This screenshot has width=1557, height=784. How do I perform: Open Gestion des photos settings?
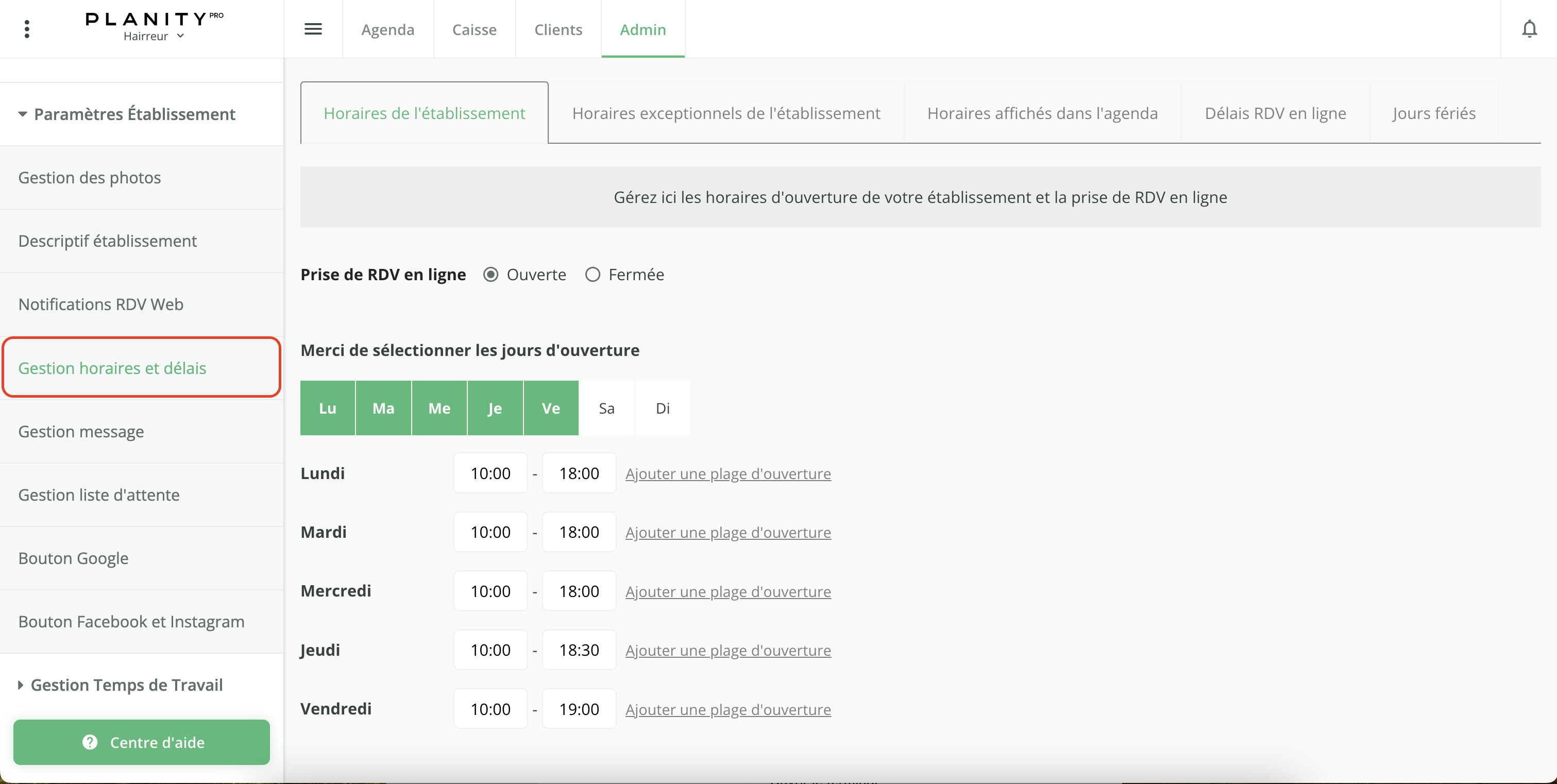click(x=90, y=178)
